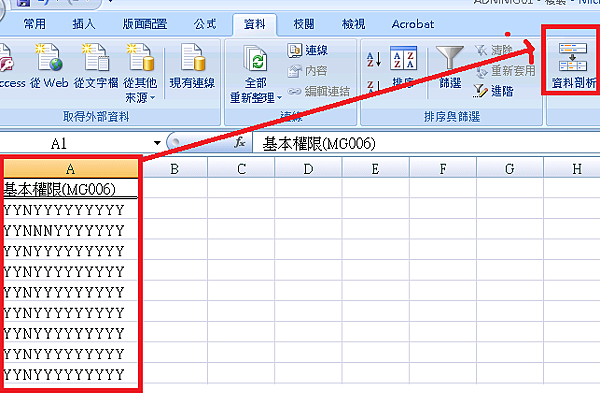
Task: Open the Review (校閱) tab
Action: (x=304, y=24)
